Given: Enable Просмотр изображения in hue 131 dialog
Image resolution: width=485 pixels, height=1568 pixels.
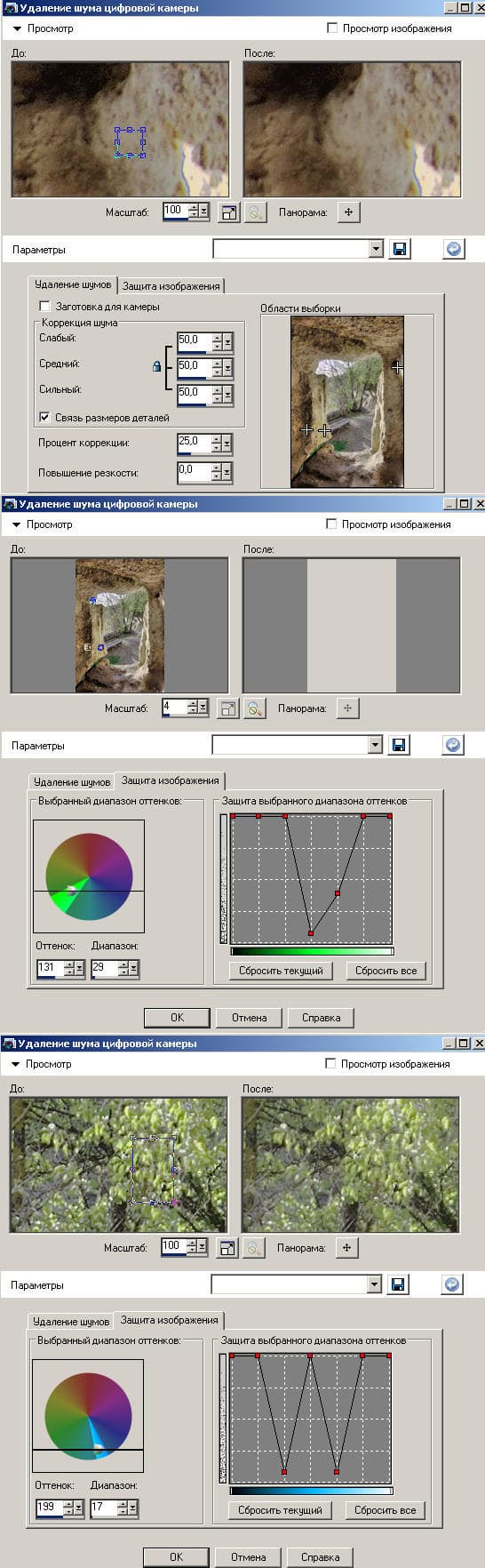Looking at the screenshot, I should pyautogui.click(x=331, y=524).
